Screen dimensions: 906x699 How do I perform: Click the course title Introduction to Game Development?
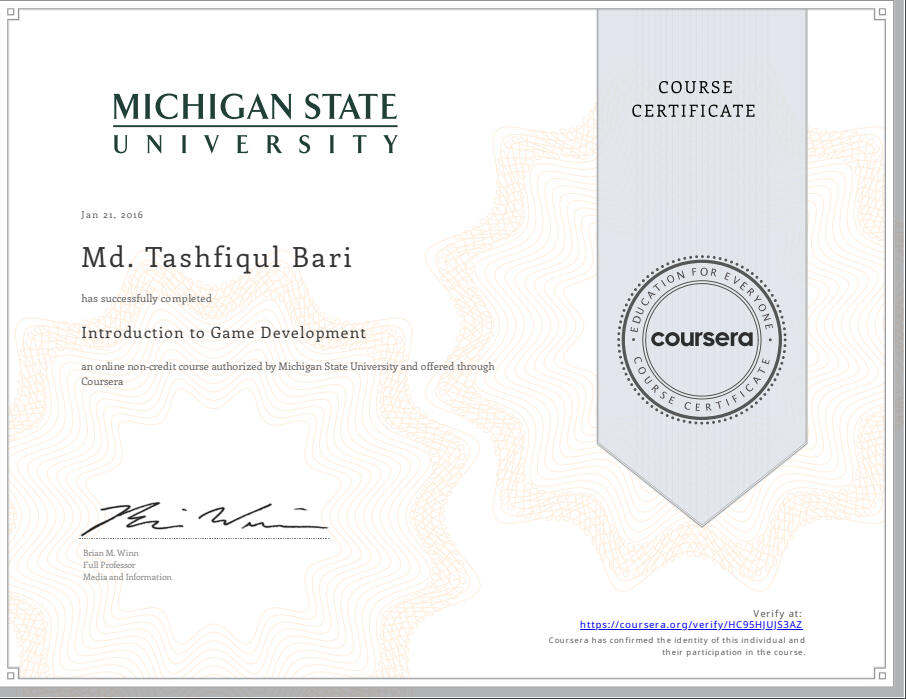coord(223,333)
